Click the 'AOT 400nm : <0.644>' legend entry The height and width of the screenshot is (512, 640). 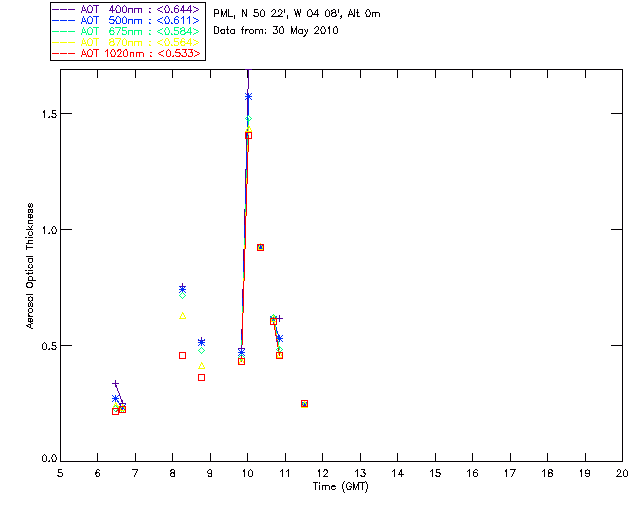coord(127,9)
